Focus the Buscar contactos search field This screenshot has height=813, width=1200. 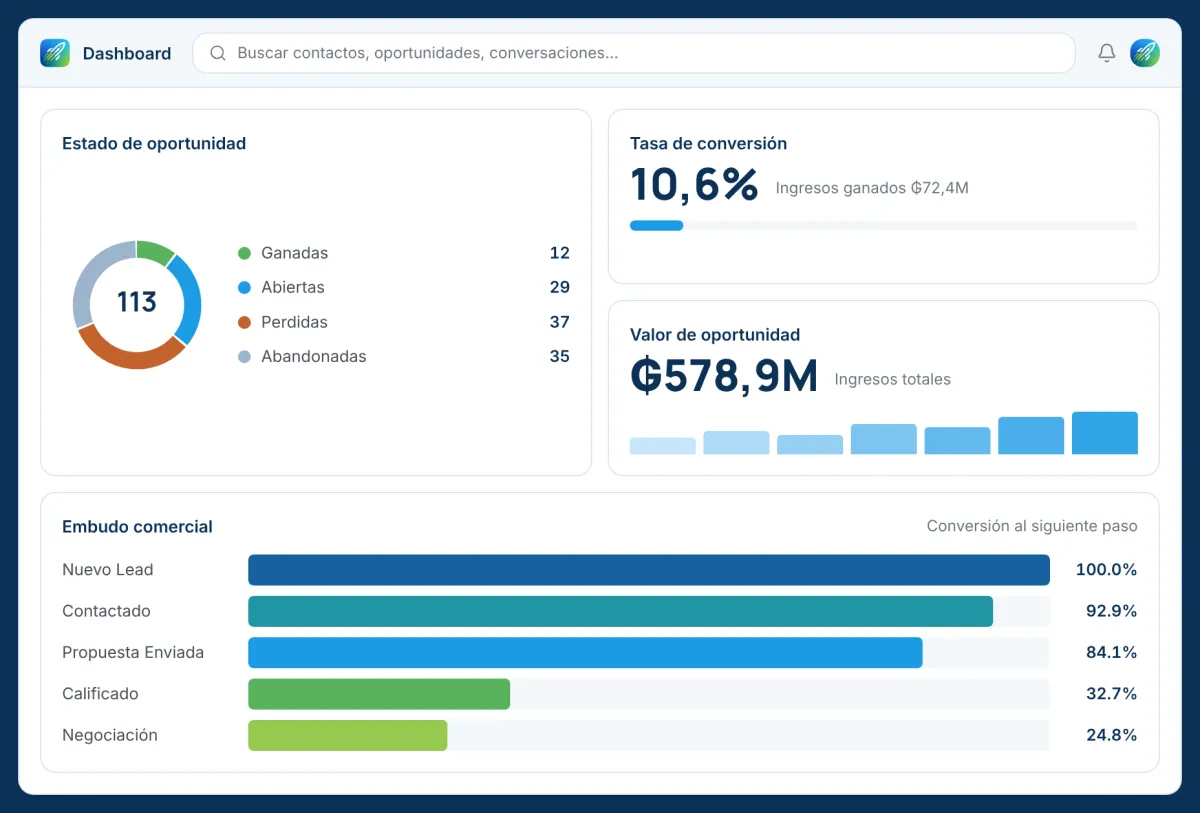[x=633, y=53]
